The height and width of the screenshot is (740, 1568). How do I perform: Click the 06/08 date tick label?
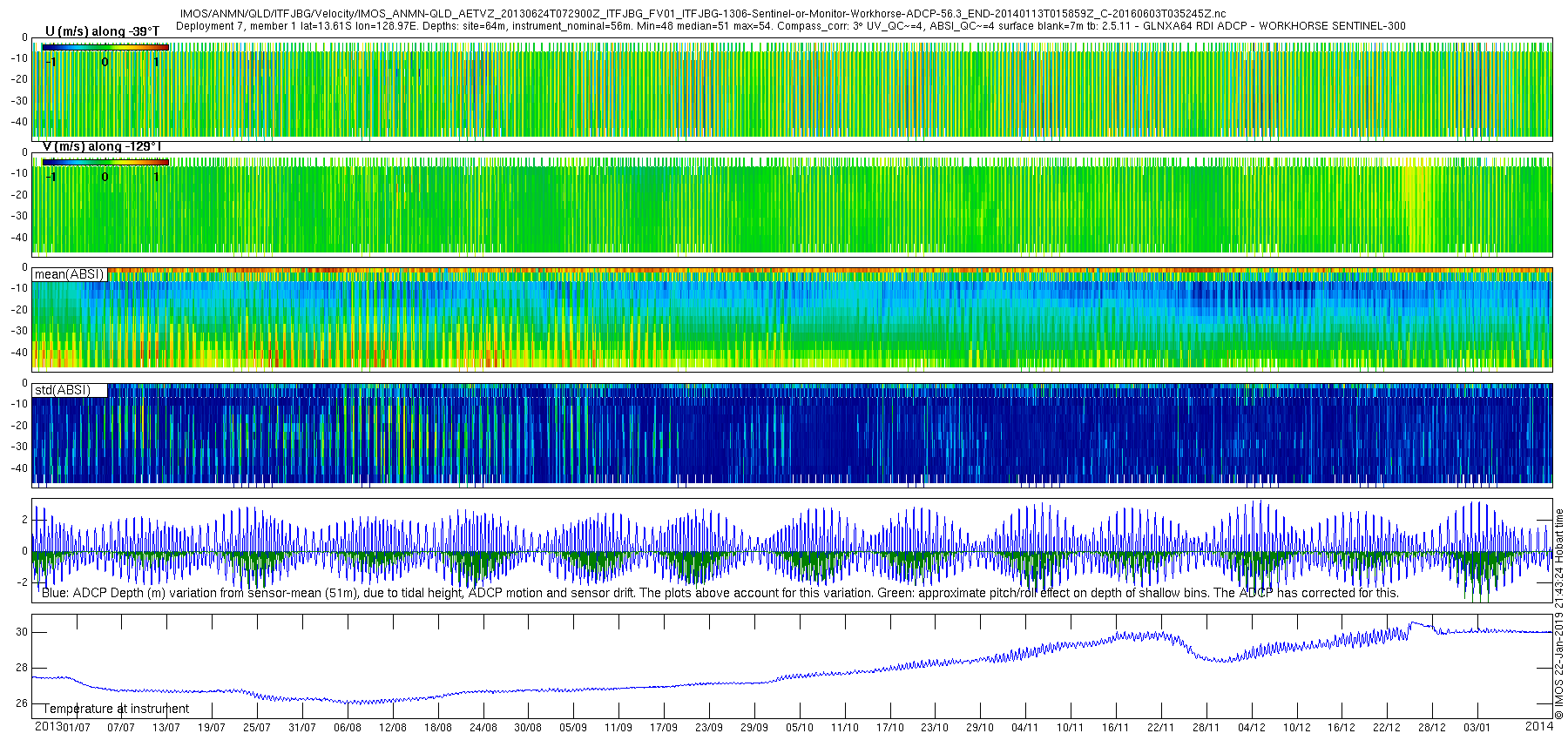pyautogui.click(x=347, y=728)
